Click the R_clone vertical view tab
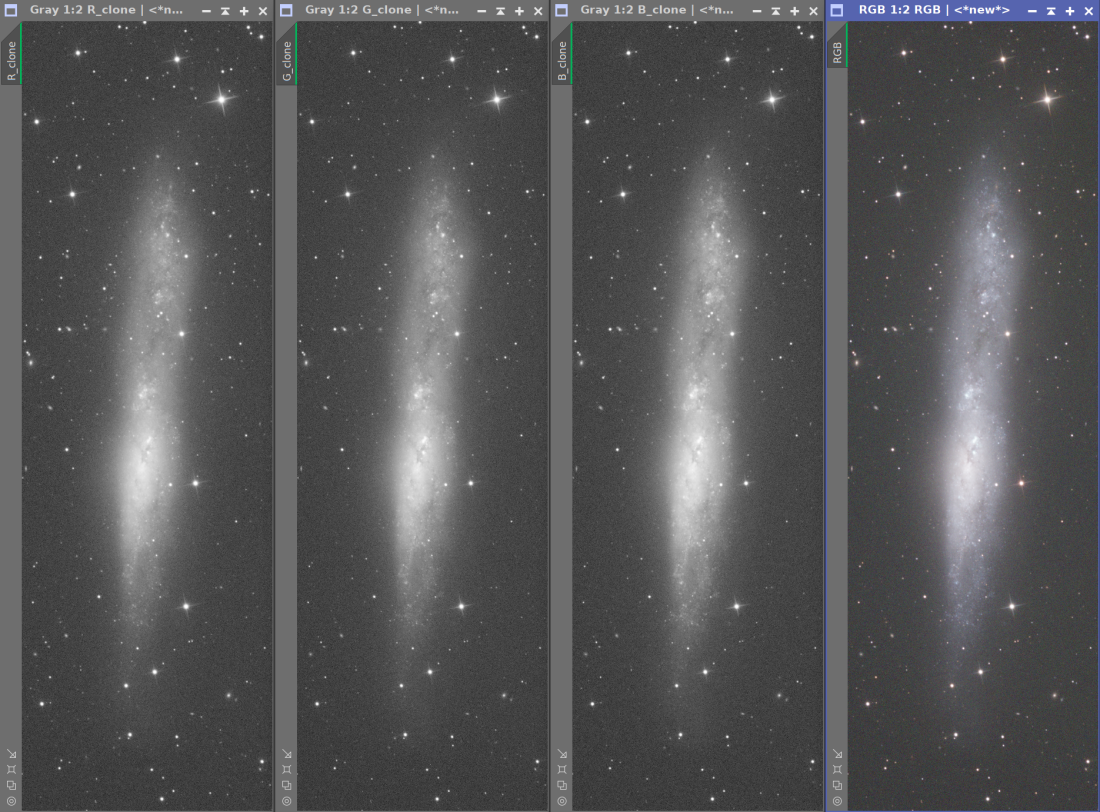This screenshot has width=1100, height=812. pos(11,61)
